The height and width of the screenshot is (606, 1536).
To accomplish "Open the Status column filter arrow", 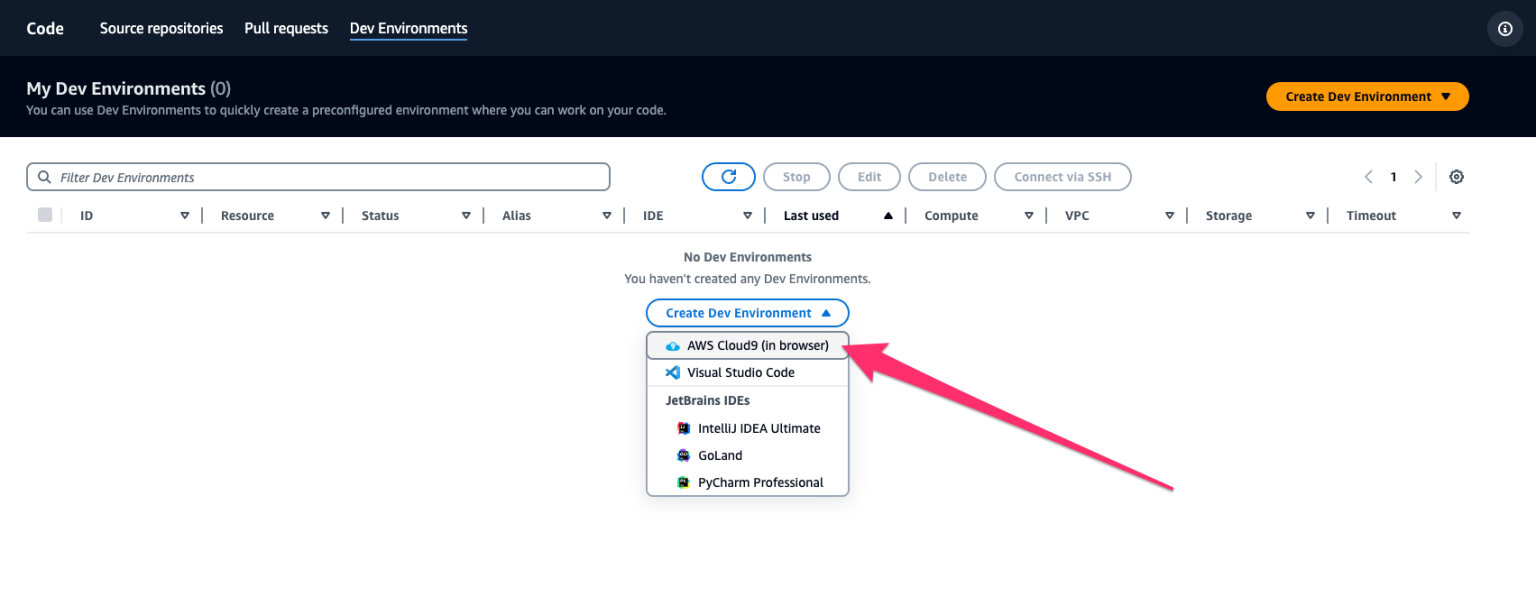I will 466,216.
